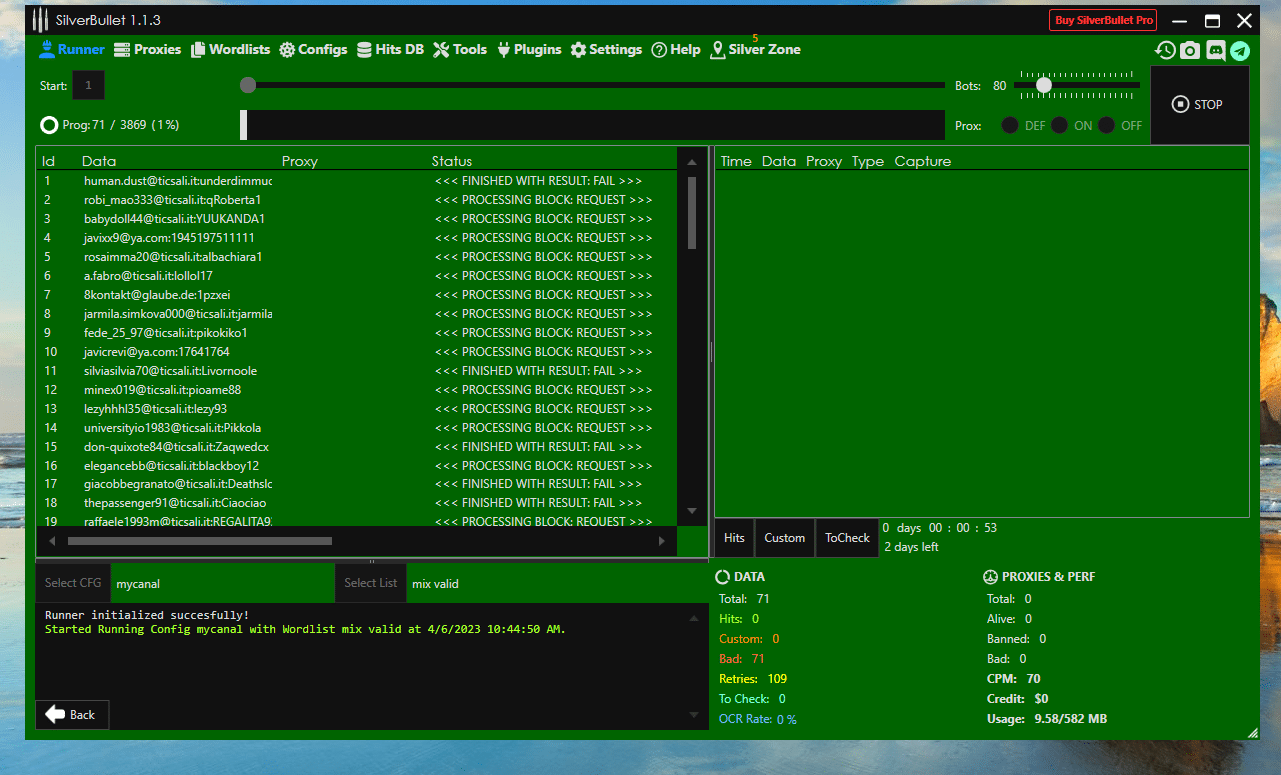Screen dimensions: 1281x775
Task: Click the data list scroll up arrow
Action: tap(691, 162)
